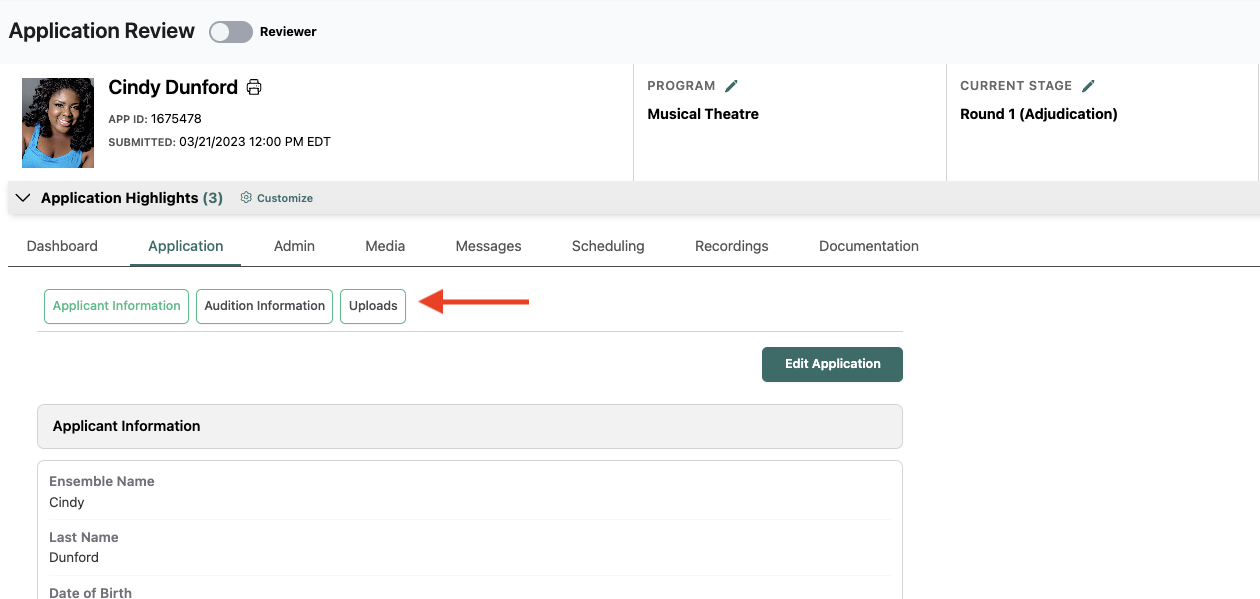Go to the Messages tab
The image size is (1260, 599).
click(x=488, y=246)
